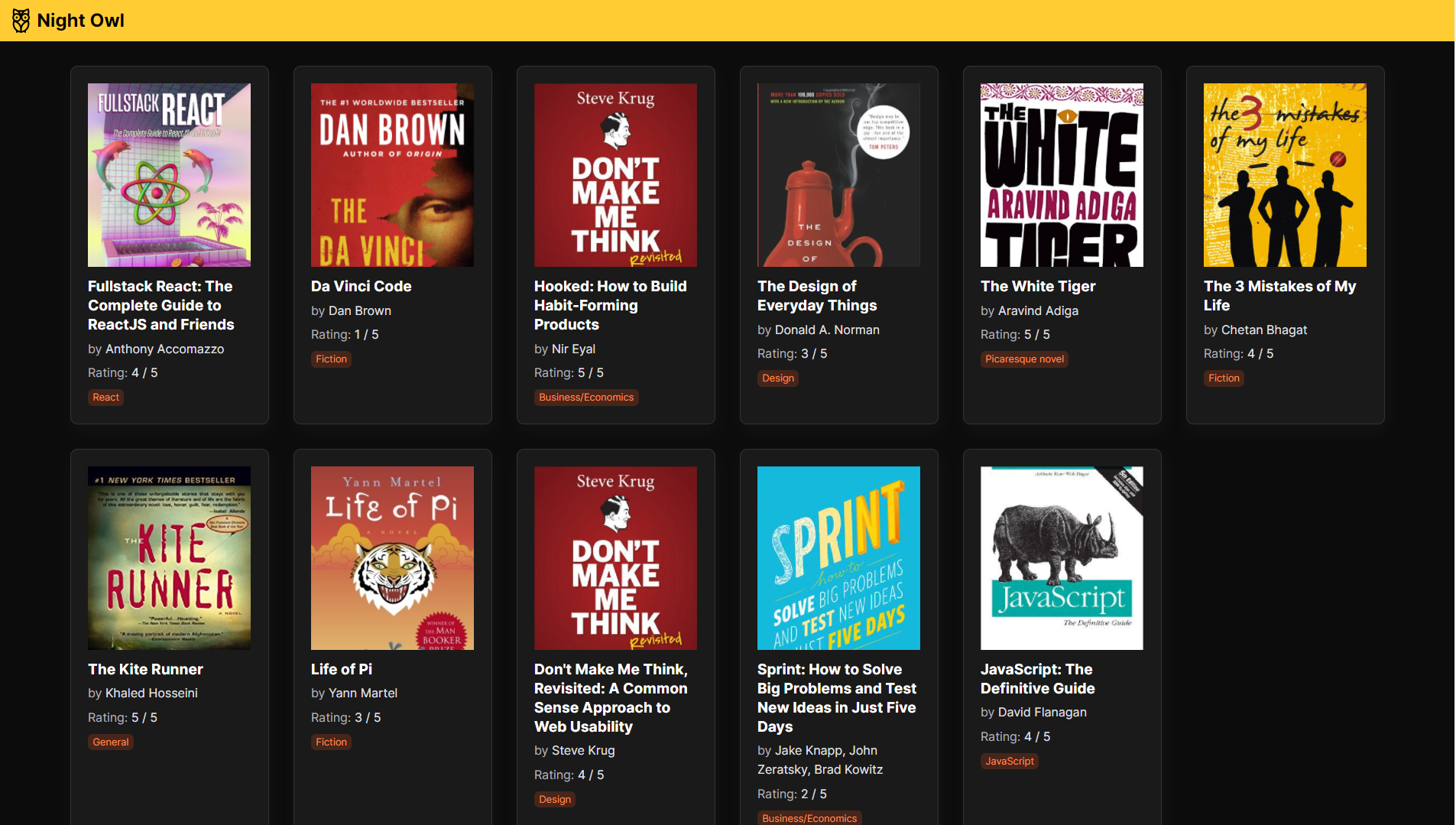1456x825 pixels.
Task: Open The 3 Mistakes of My Life cover
Action: [1285, 175]
